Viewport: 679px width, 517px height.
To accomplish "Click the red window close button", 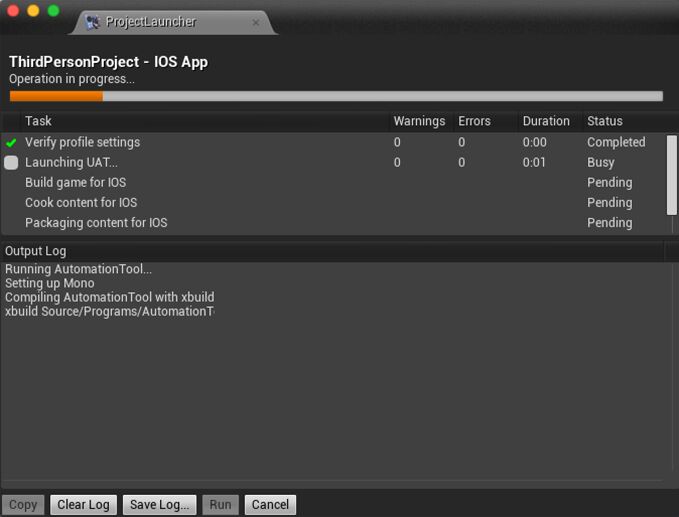I will 13,10.
